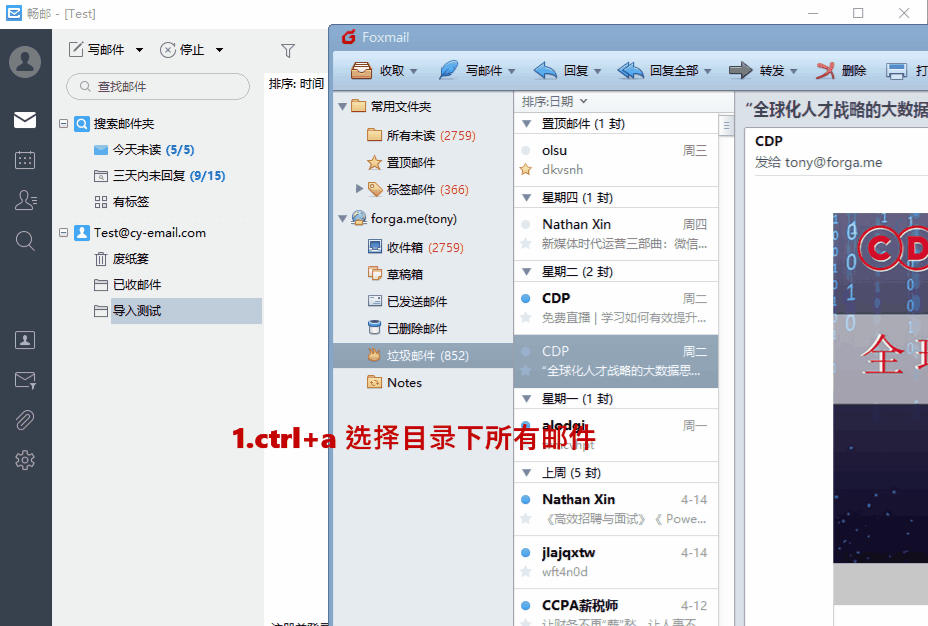Open settings gear in 畅邮 sidebar
The height and width of the screenshot is (626, 928).
tap(25, 460)
